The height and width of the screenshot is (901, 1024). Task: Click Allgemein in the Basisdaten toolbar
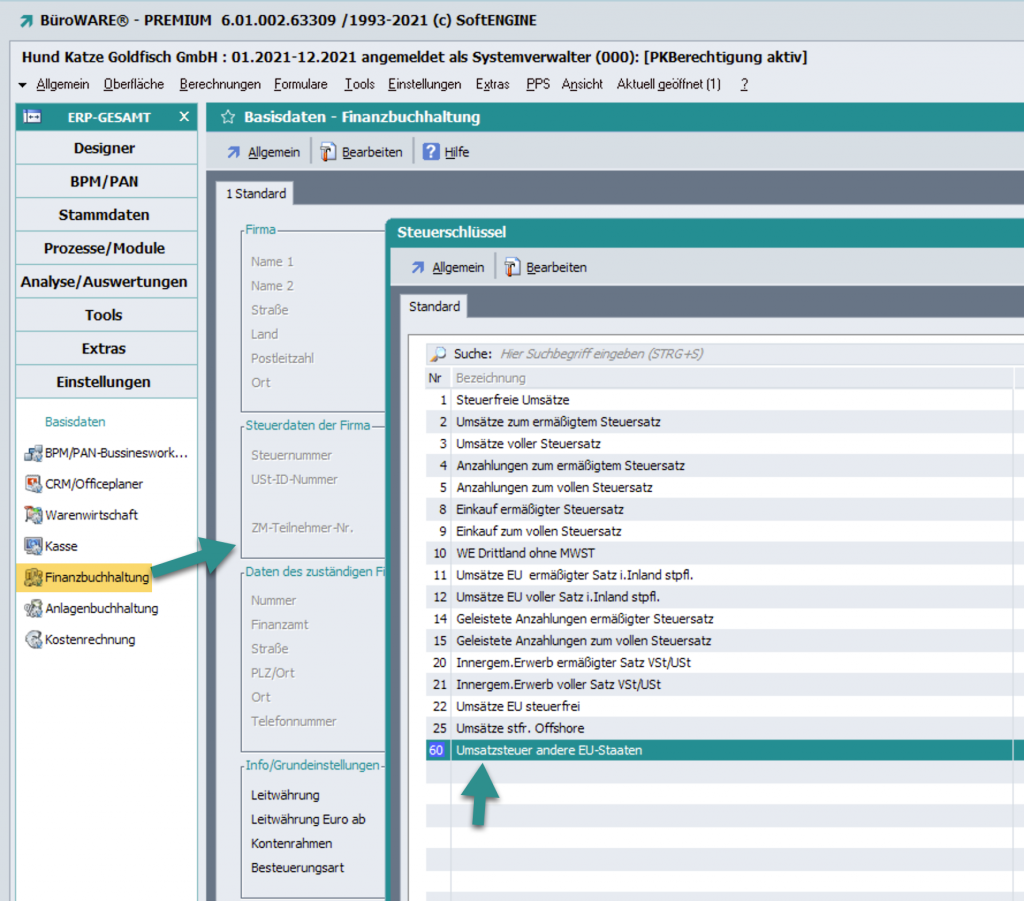(273, 152)
